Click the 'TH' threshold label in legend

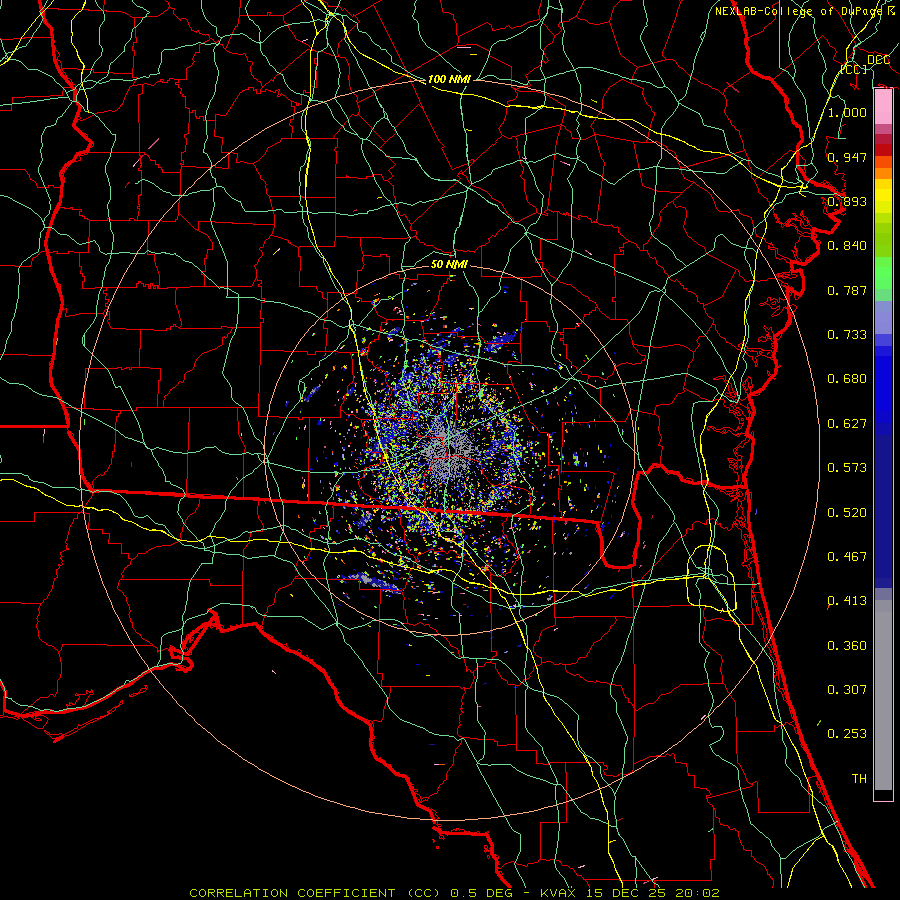pos(859,779)
